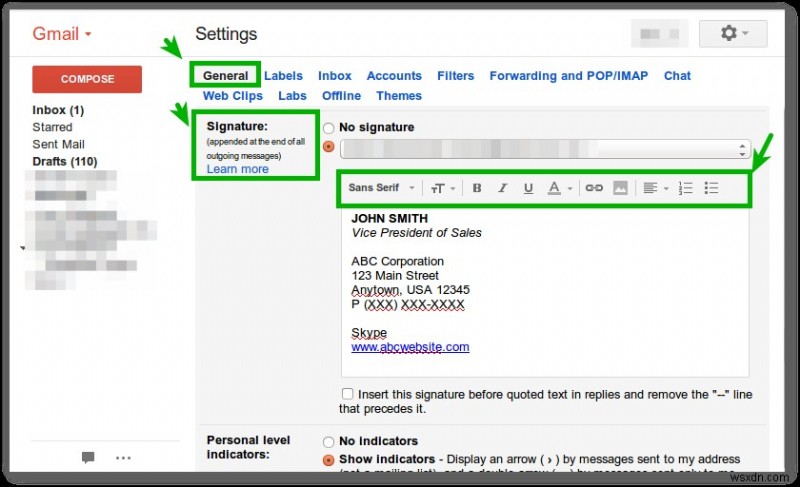Insert a hyperlink into the signature
Image resolution: width=800 pixels, height=487 pixels.
(x=594, y=188)
